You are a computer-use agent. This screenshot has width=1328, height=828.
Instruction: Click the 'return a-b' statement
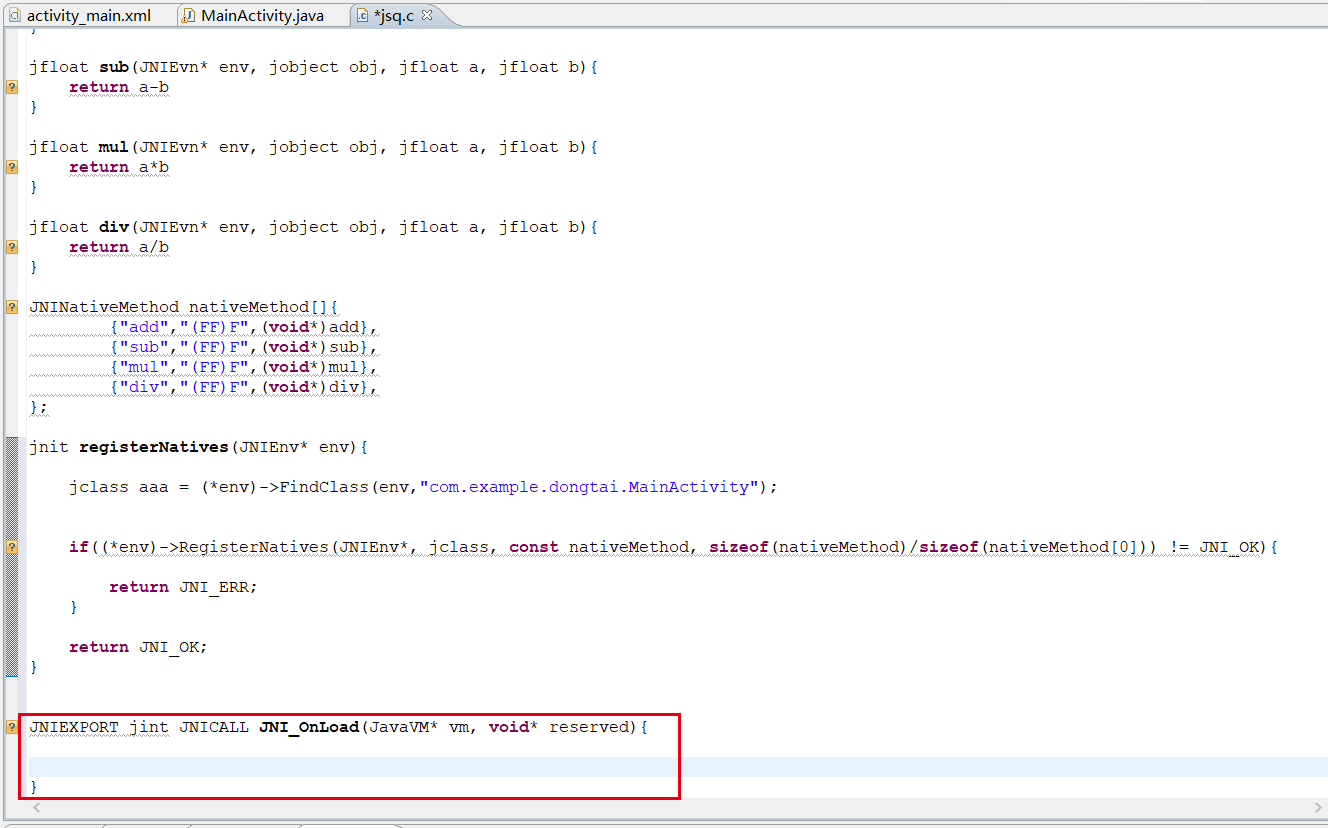(x=119, y=87)
